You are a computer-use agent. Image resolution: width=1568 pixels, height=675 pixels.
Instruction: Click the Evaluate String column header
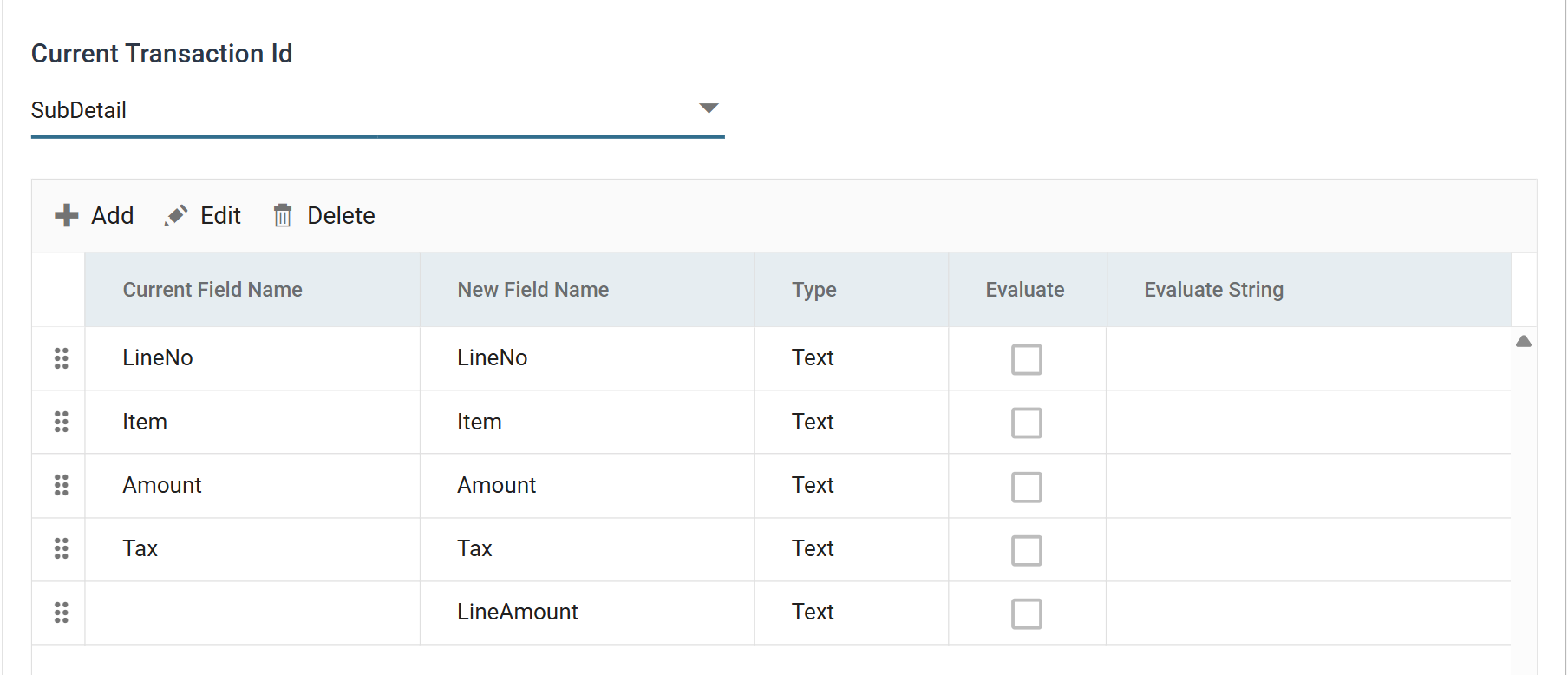click(x=1309, y=290)
